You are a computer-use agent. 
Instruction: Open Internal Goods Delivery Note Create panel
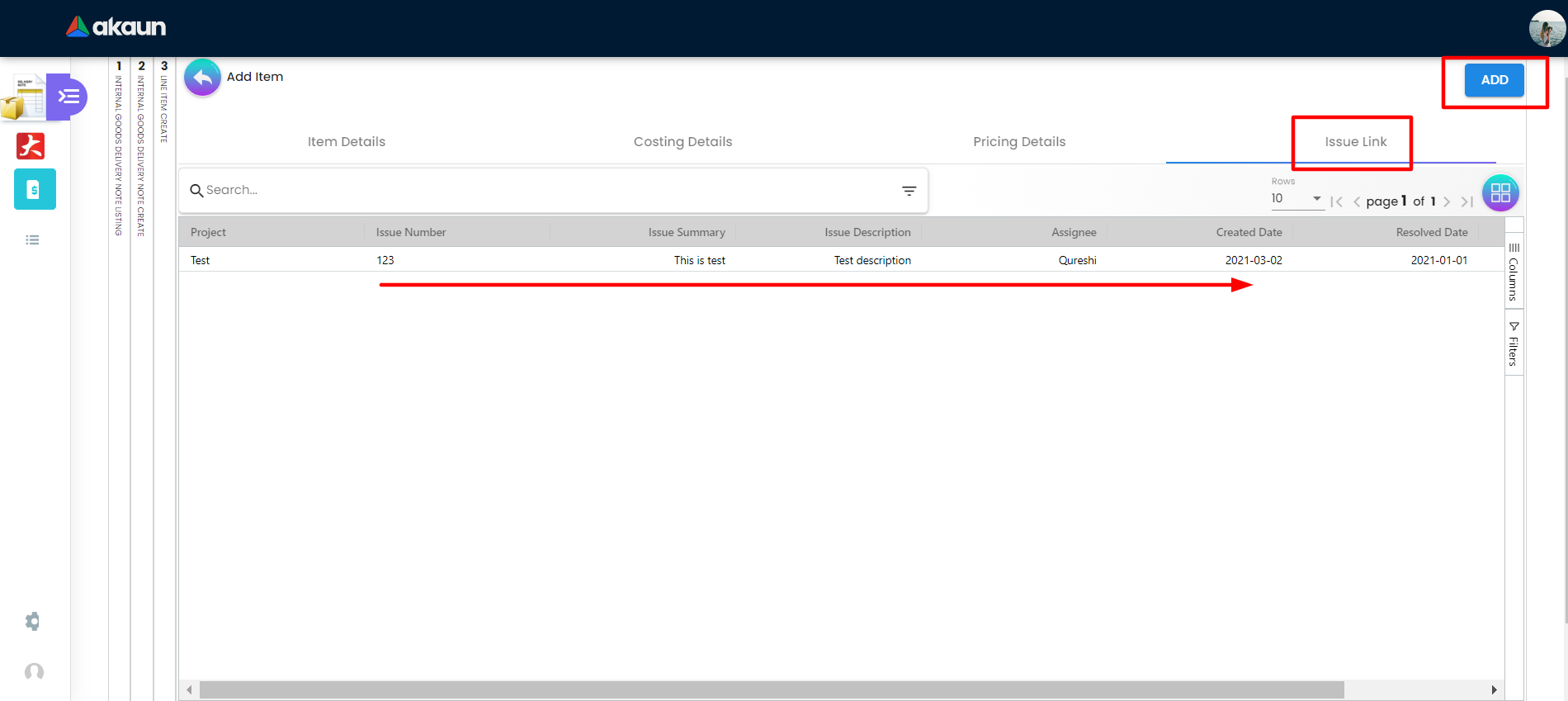click(x=141, y=149)
